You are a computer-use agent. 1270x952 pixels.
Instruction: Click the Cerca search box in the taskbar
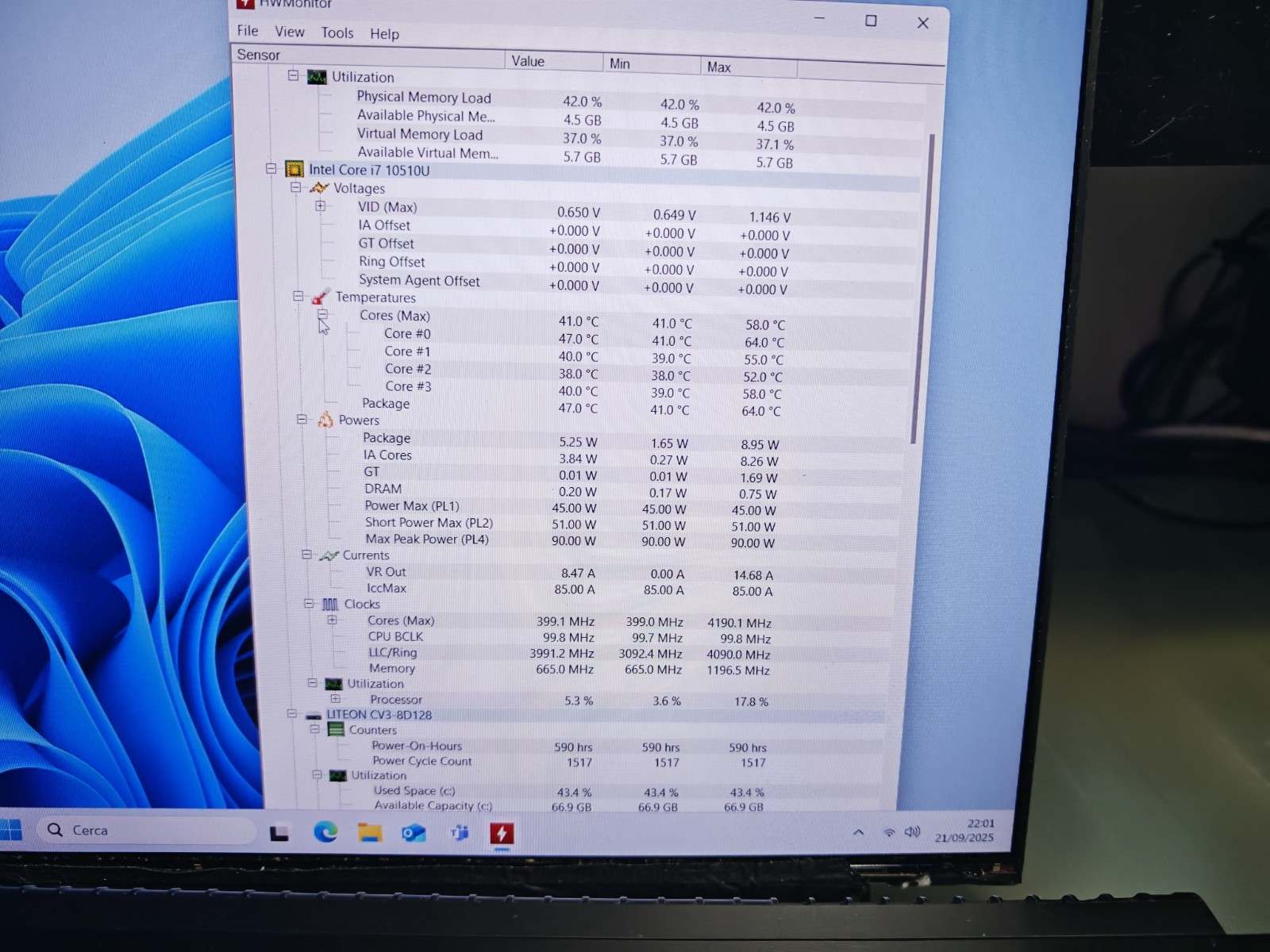147,830
